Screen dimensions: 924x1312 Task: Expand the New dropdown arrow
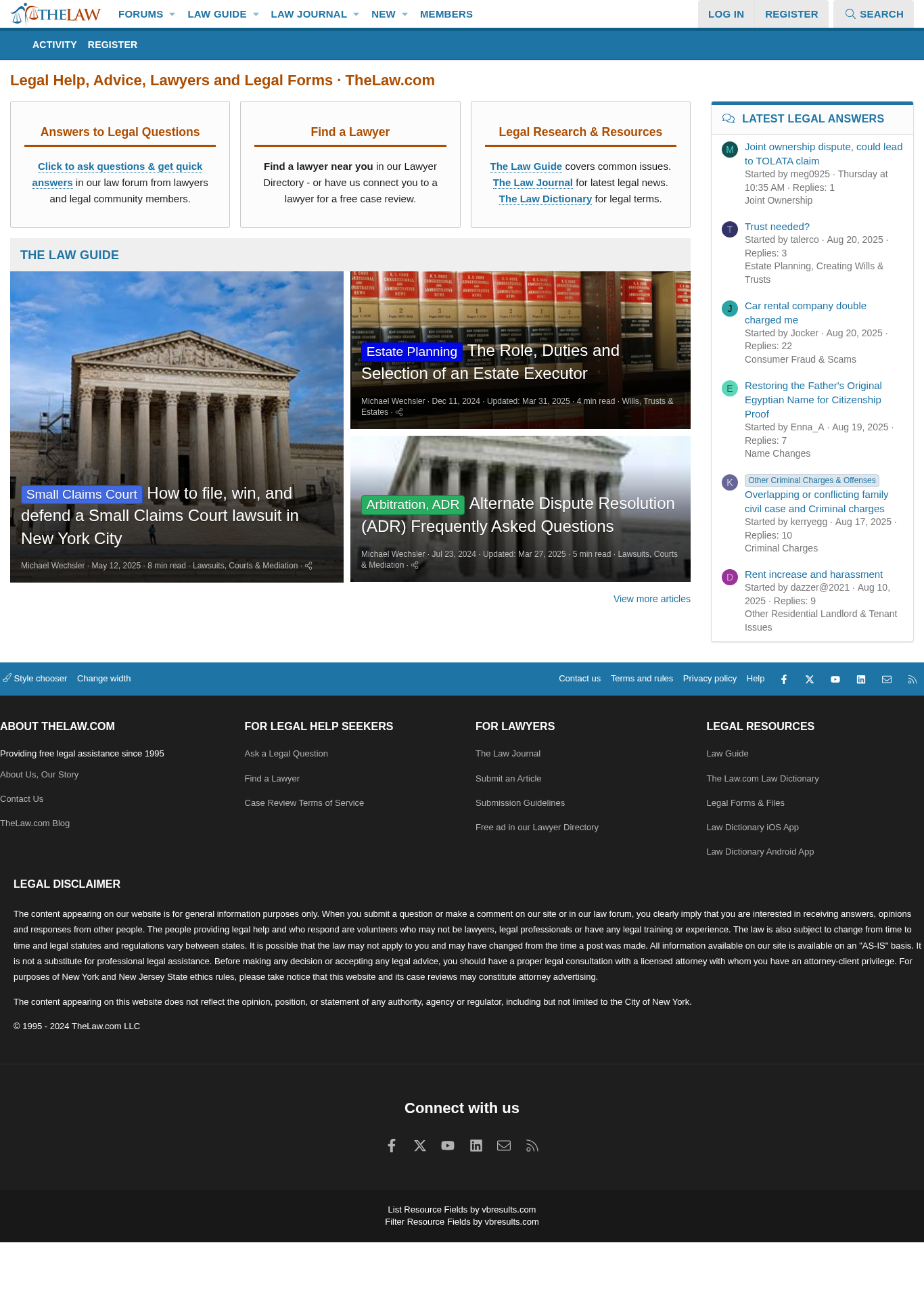click(x=405, y=14)
